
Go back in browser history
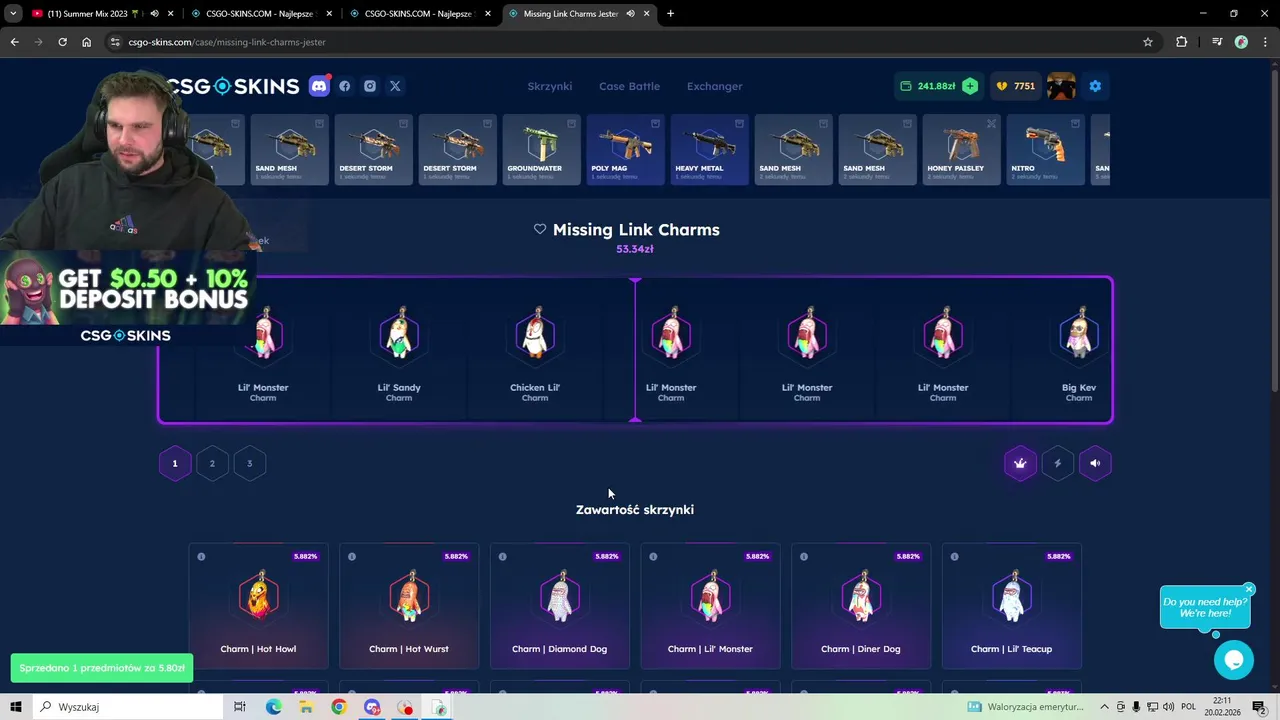click(x=14, y=42)
